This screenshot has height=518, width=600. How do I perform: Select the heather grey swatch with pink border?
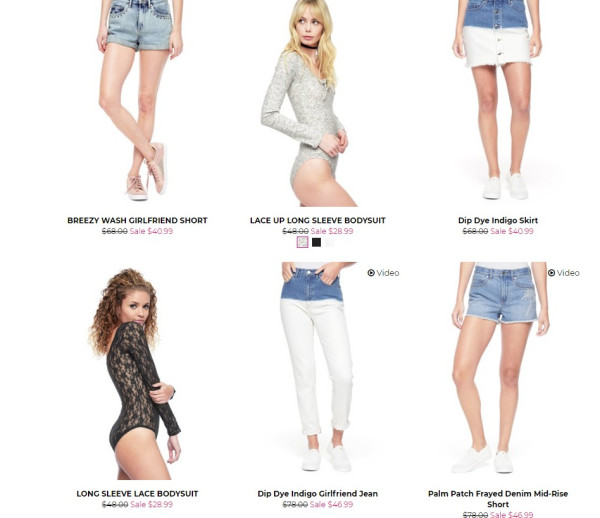point(302,242)
